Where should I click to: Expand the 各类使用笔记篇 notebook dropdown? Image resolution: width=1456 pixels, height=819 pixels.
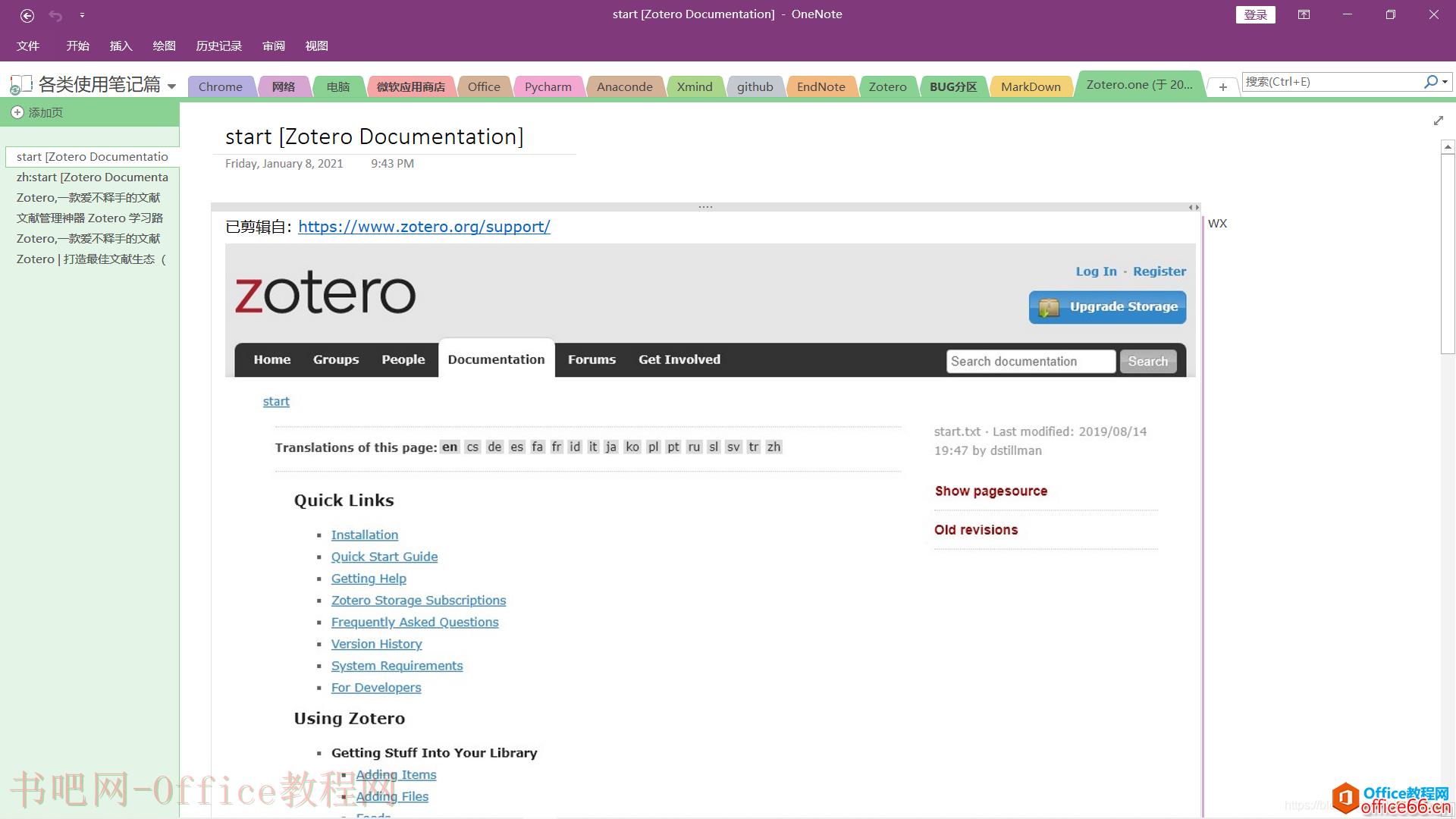[171, 86]
